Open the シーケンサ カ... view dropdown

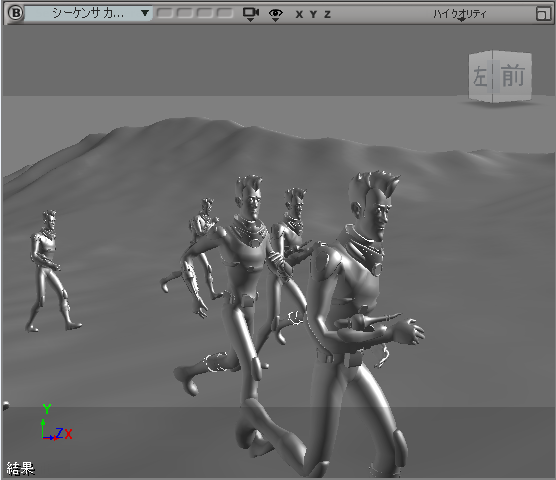click(89, 13)
